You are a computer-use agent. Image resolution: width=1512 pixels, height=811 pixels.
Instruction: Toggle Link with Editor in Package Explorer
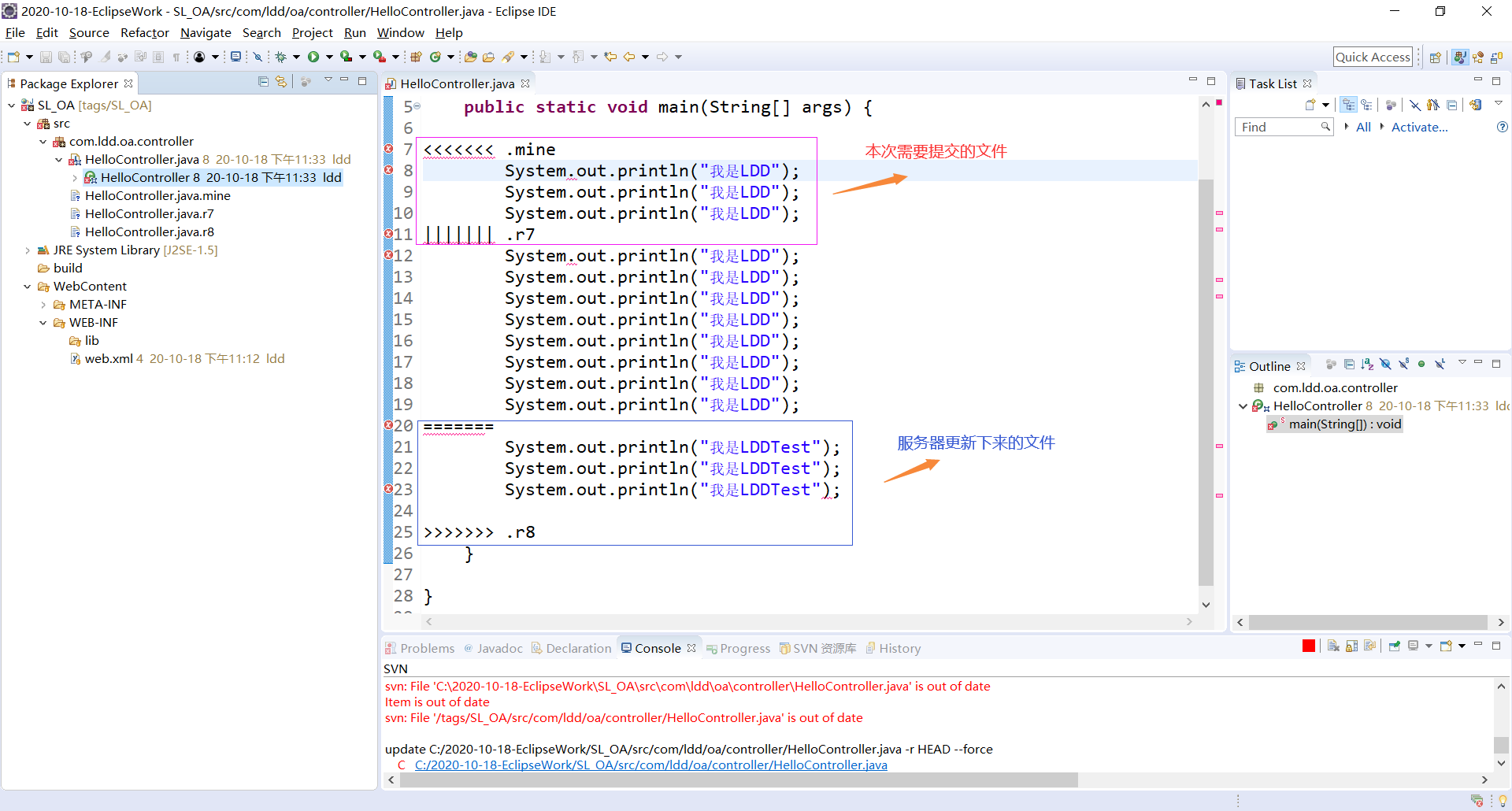pyautogui.click(x=281, y=81)
